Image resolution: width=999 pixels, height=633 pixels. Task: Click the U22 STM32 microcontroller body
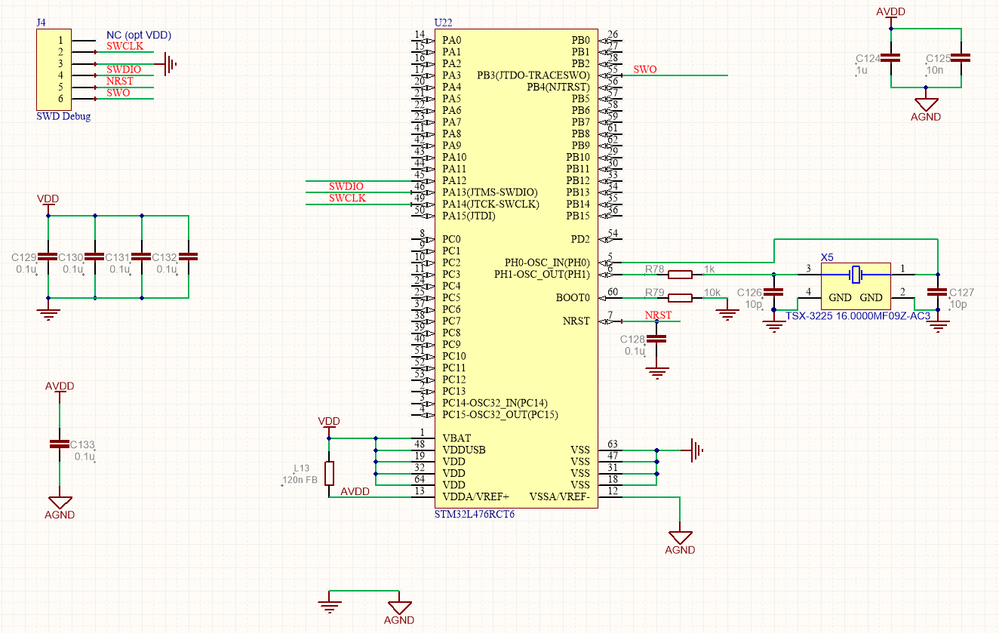(x=516, y=268)
